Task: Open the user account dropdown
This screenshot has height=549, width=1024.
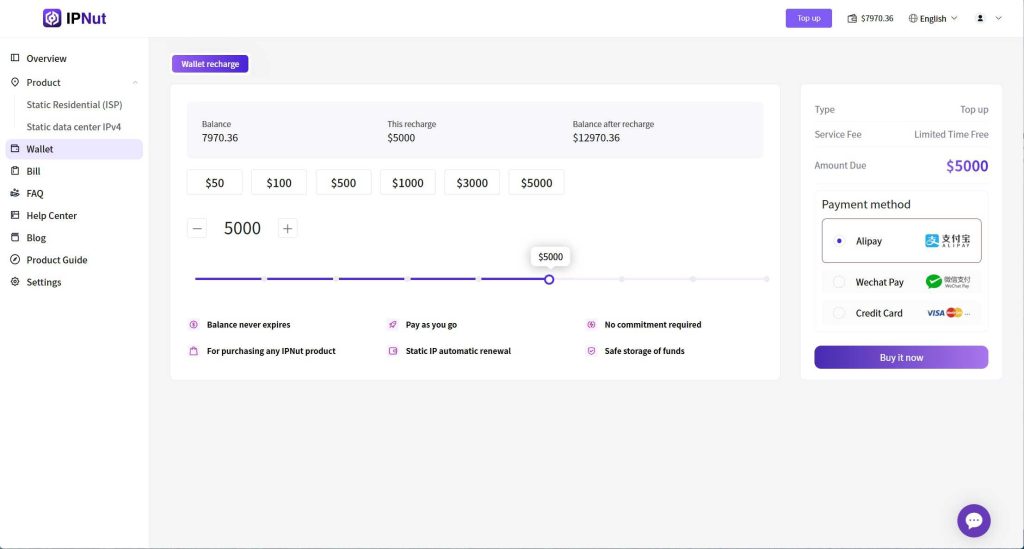Action: 988,18
